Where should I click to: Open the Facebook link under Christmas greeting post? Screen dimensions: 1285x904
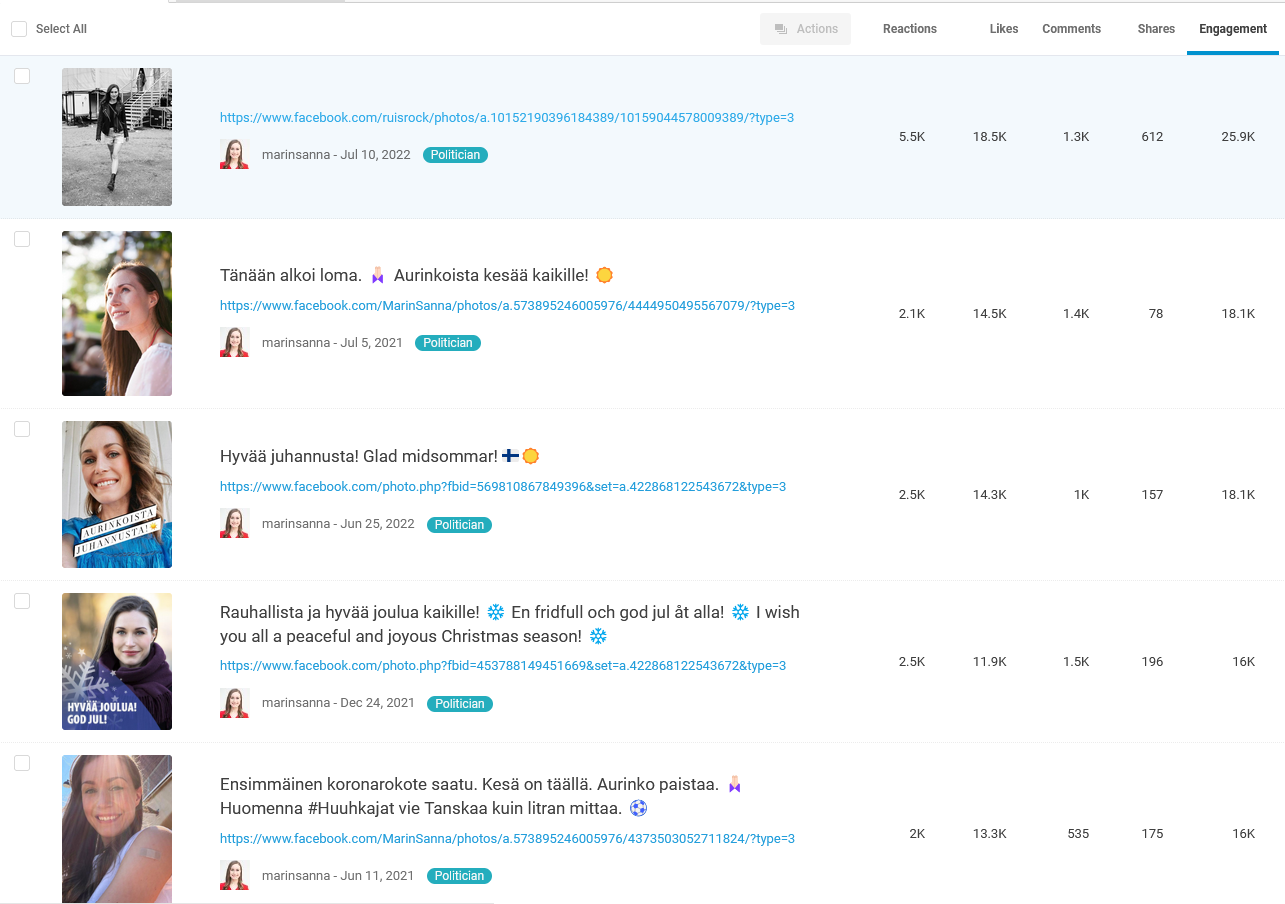[x=502, y=666]
